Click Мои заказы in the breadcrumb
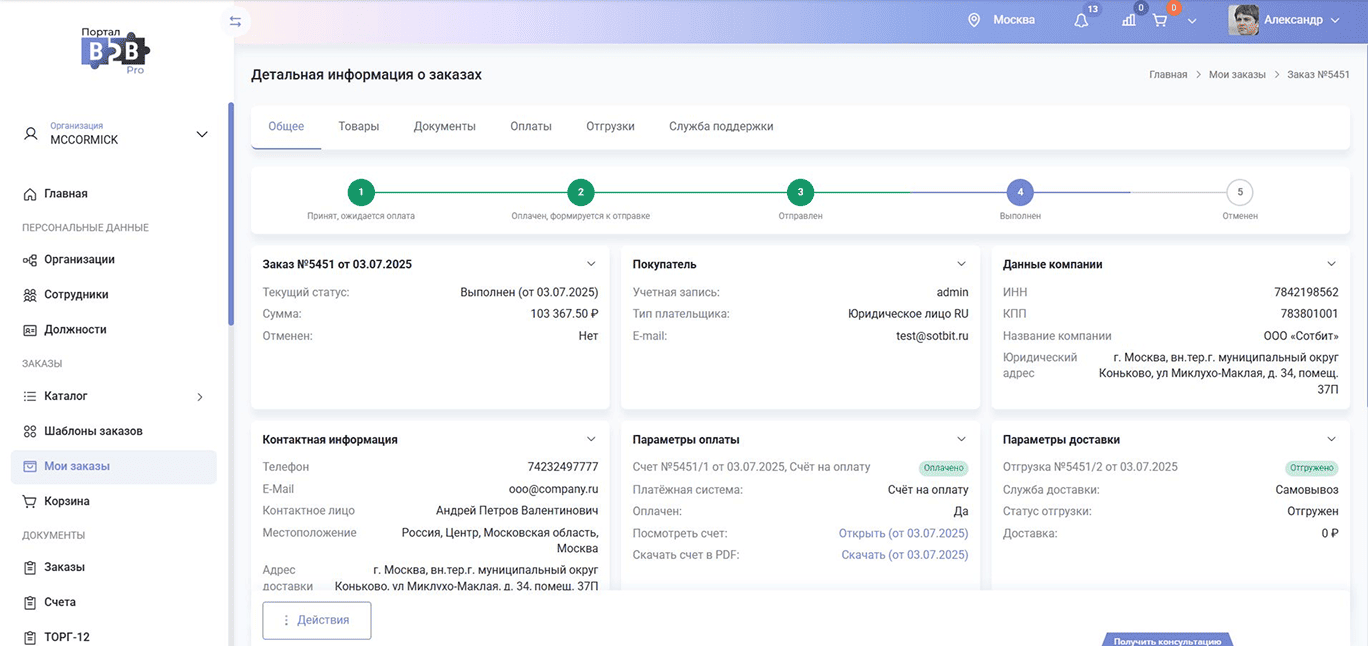Screen dimensions: 1368x647 [x=1237, y=75]
